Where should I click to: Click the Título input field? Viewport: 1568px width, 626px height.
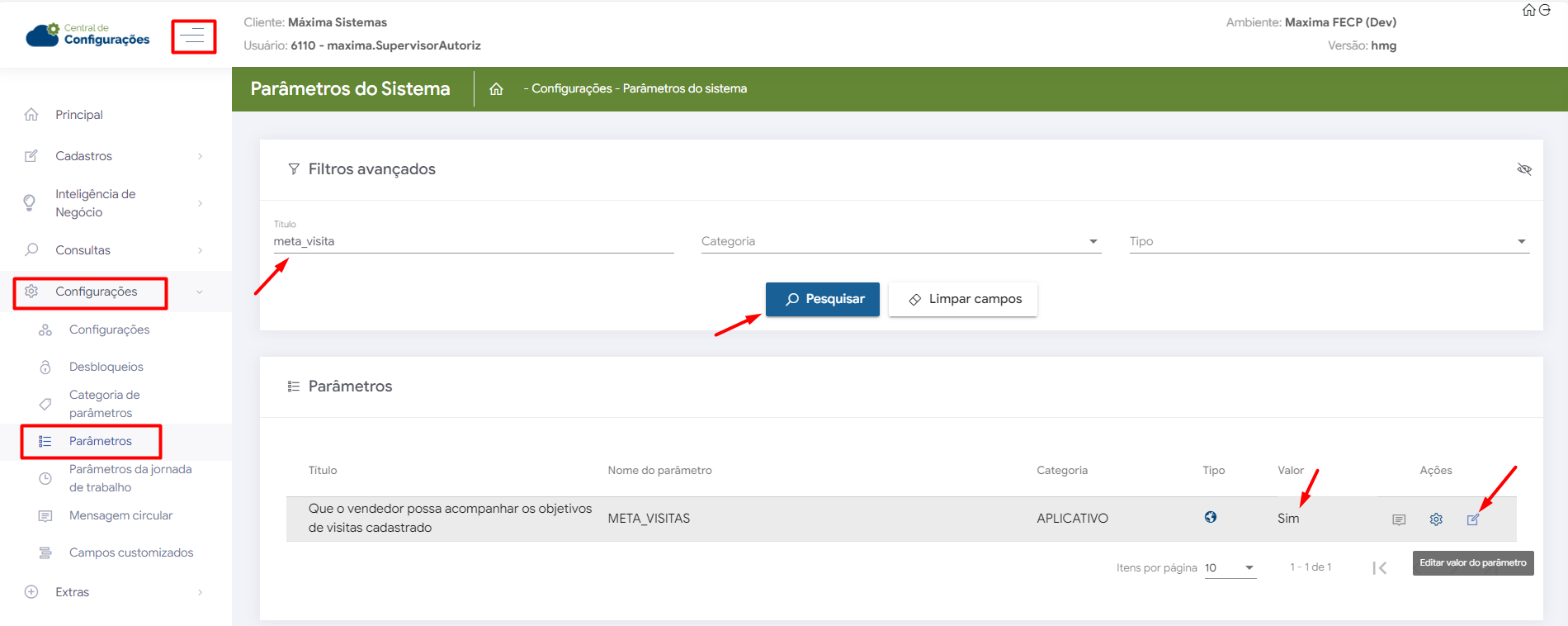473,241
